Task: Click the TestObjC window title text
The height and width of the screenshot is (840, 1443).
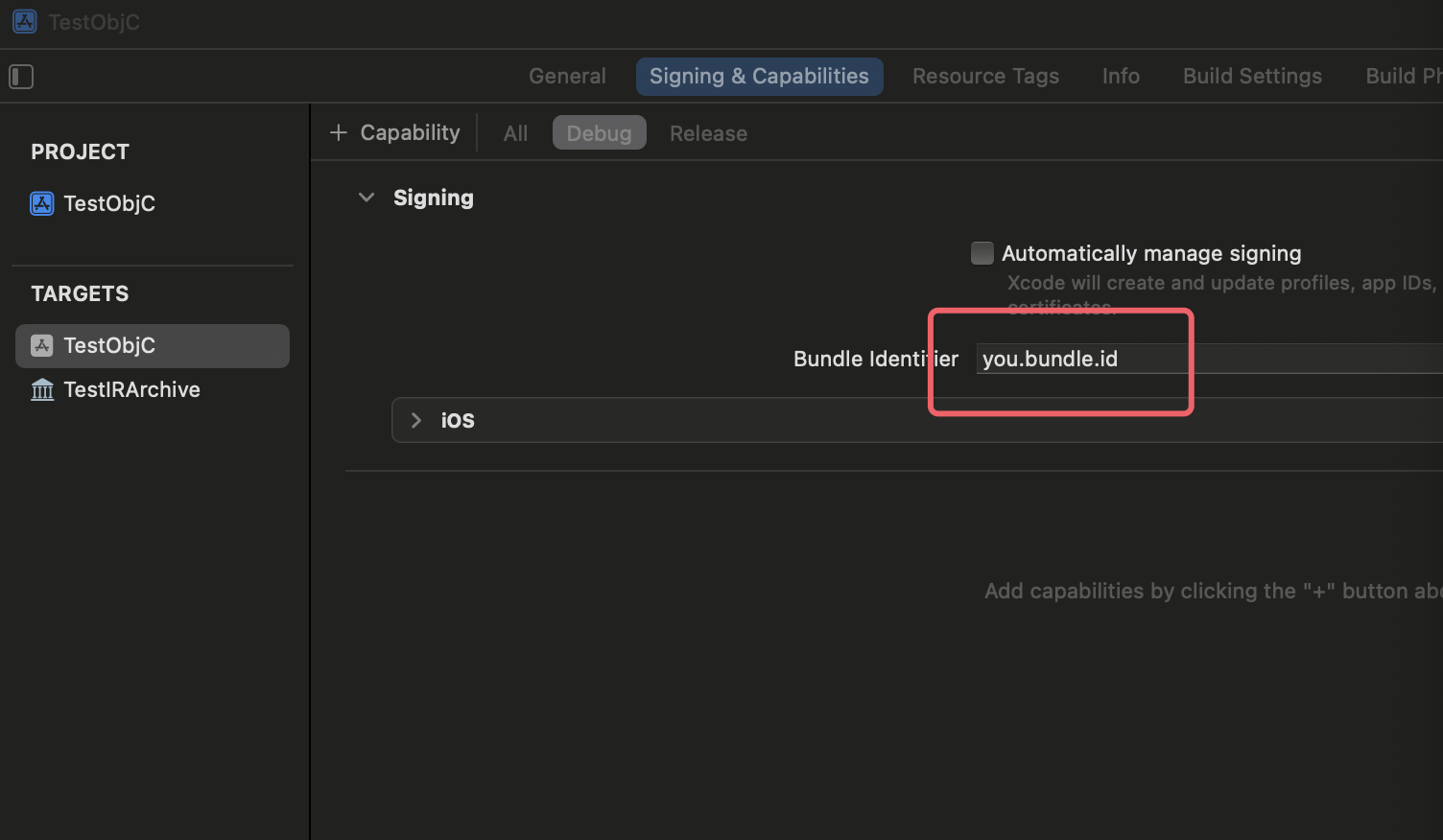Action: [94, 22]
